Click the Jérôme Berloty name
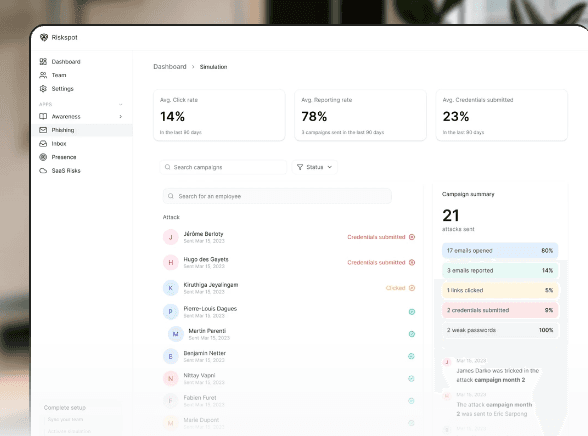This screenshot has width=588, height=436. click(x=203, y=234)
